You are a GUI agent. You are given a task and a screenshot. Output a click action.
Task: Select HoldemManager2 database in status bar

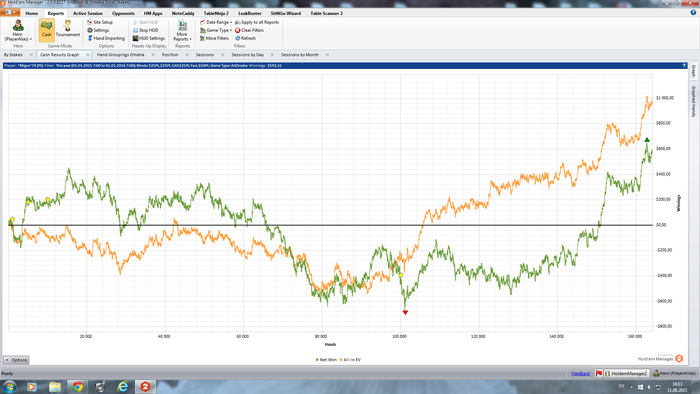click(626, 373)
